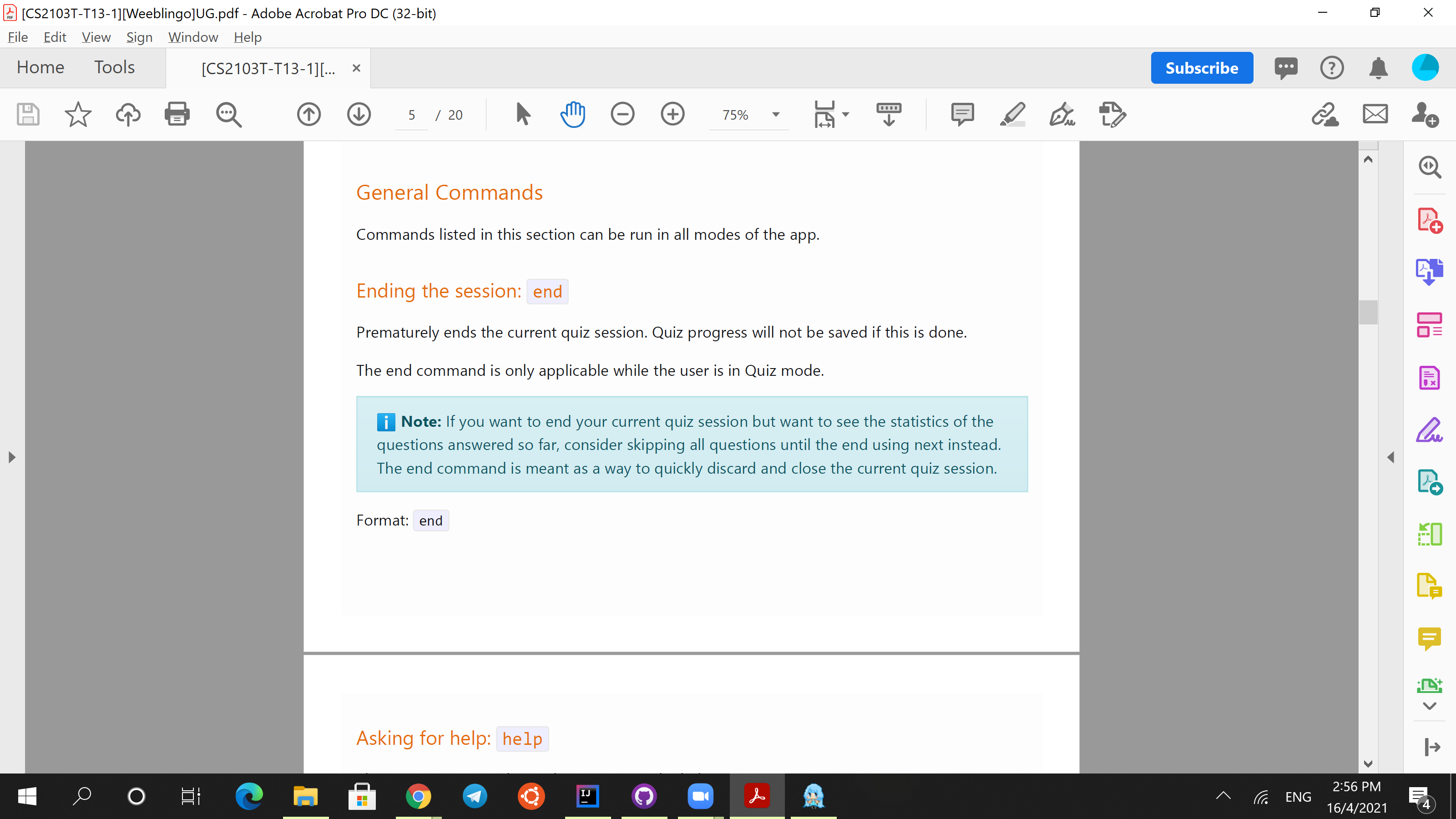Open the Highlight text tool
This screenshot has width=1456, height=819.
(1012, 115)
